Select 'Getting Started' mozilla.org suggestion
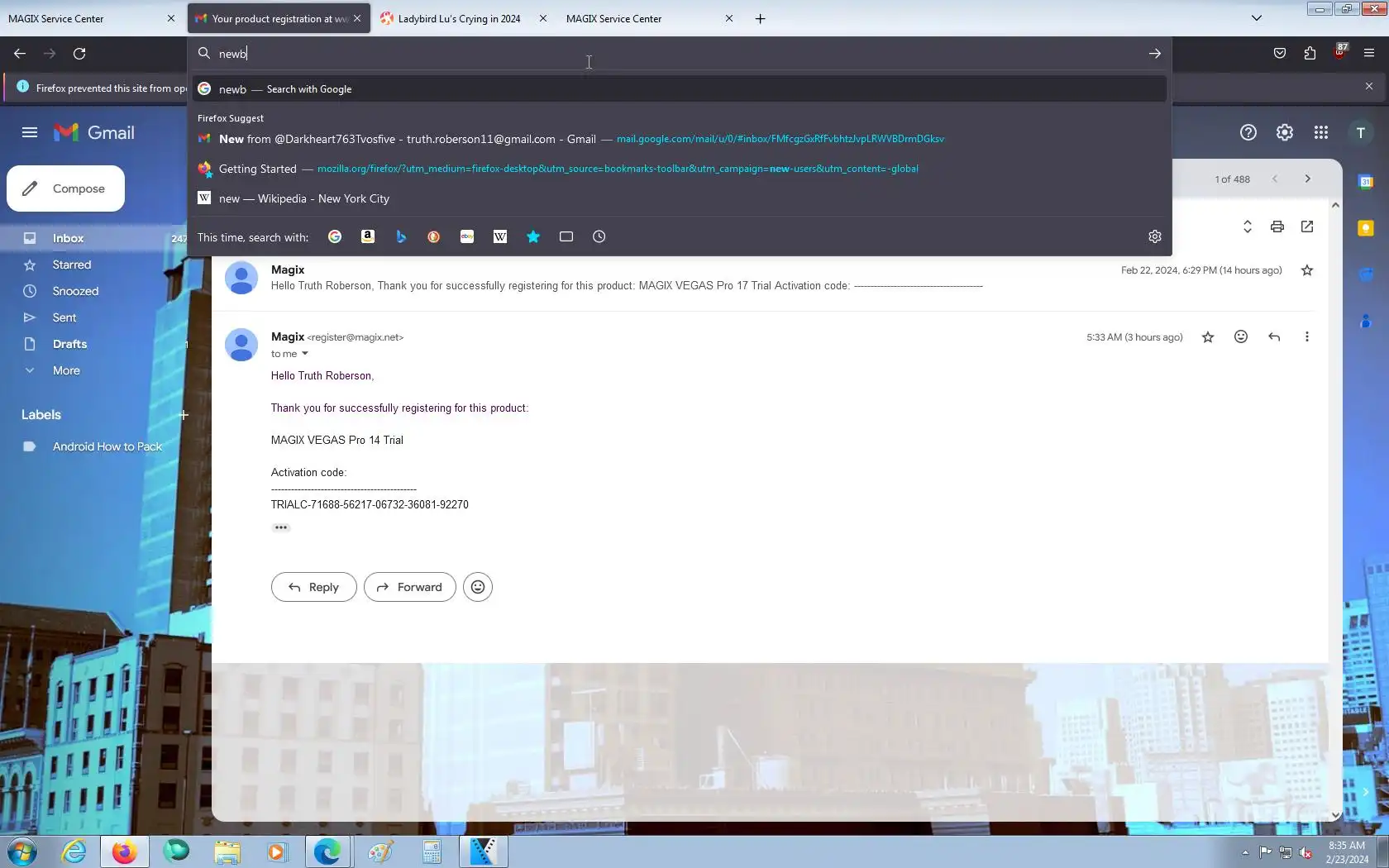The image size is (1389, 868). [x=680, y=169]
